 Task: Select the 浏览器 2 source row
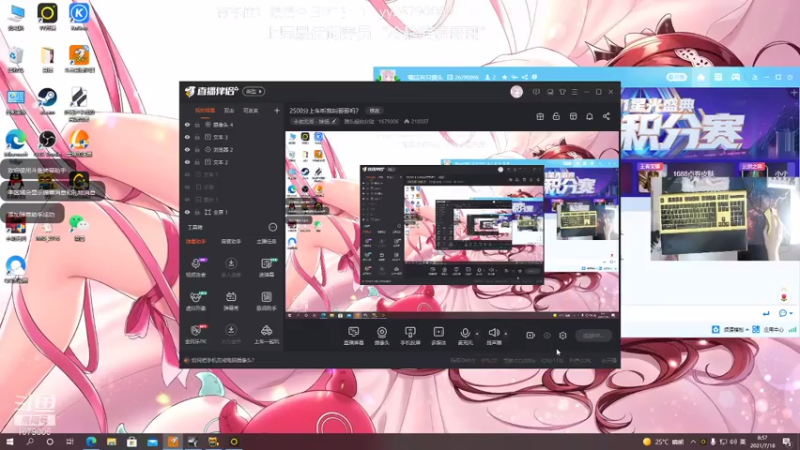pos(232,149)
